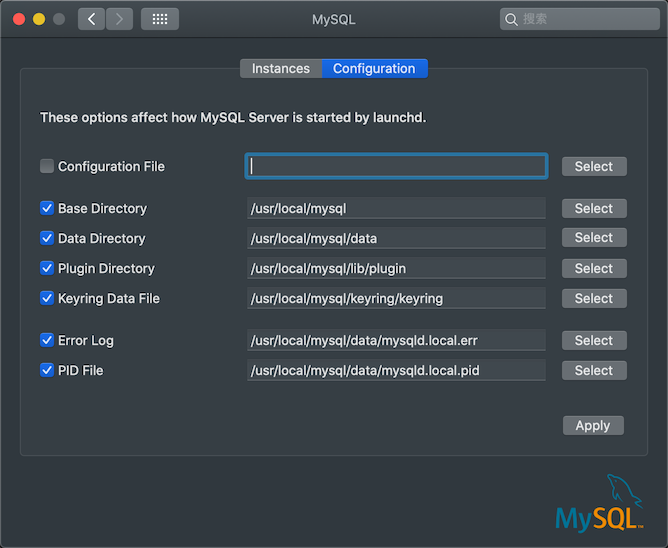
Task: Enable the Configuration File checkbox
Action: 47,166
